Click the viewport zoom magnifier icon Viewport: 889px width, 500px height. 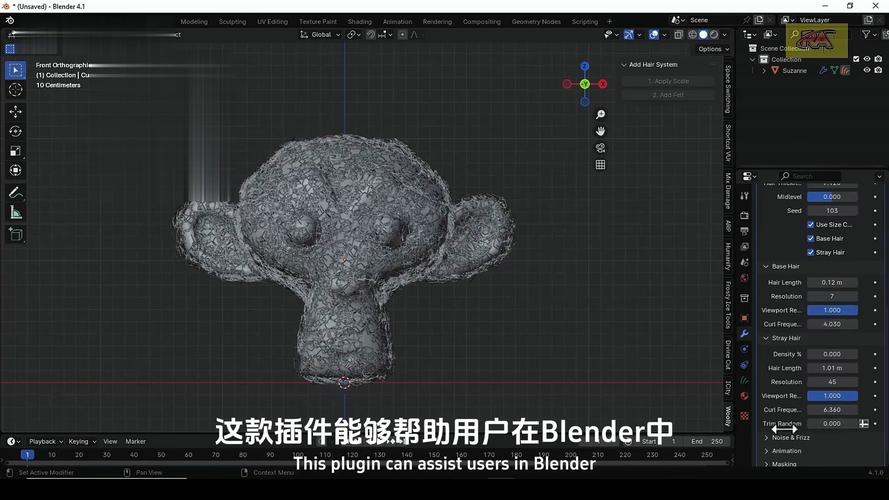pyautogui.click(x=600, y=115)
